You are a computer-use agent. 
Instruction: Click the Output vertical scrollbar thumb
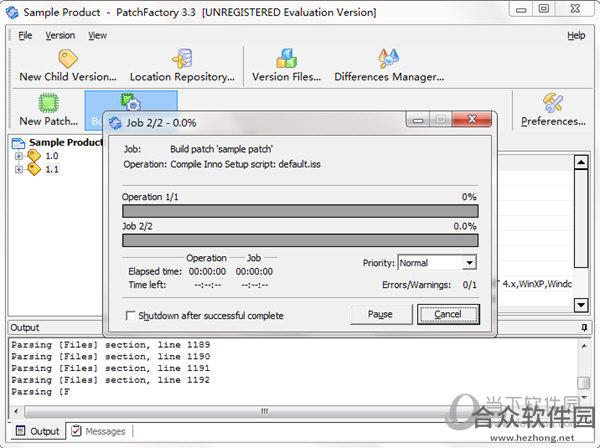point(583,383)
